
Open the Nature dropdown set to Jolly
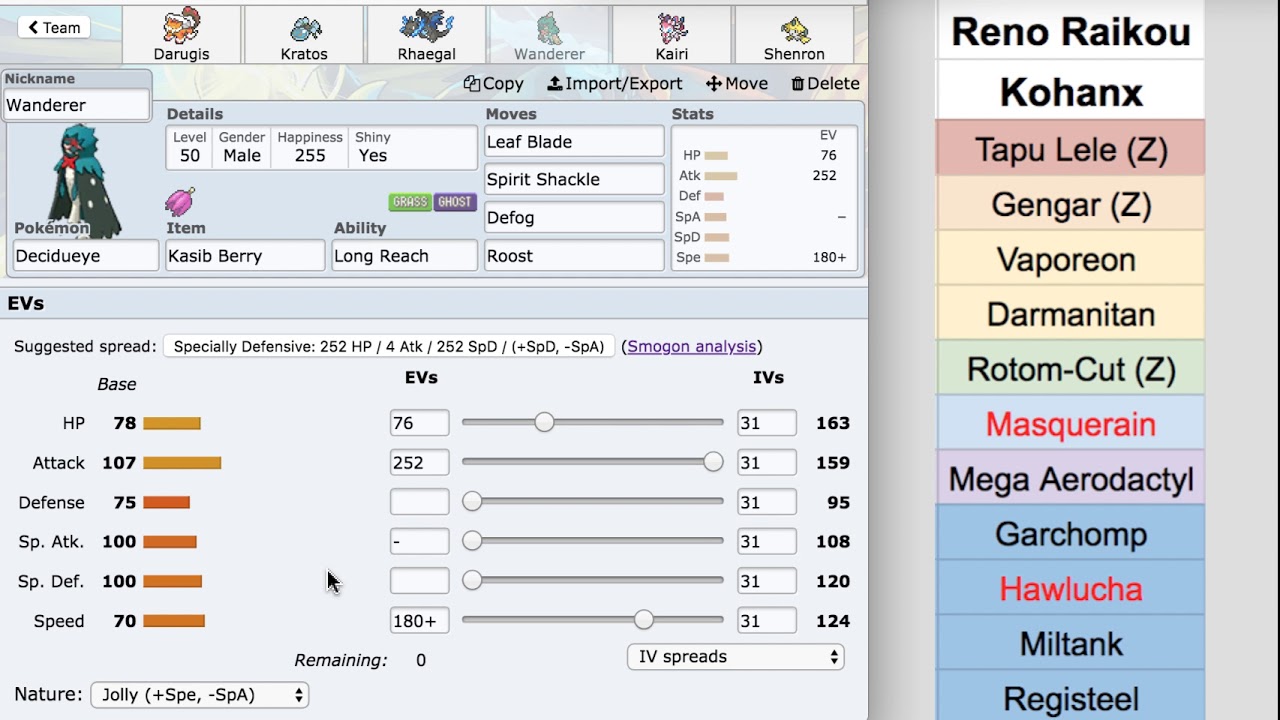(x=199, y=695)
